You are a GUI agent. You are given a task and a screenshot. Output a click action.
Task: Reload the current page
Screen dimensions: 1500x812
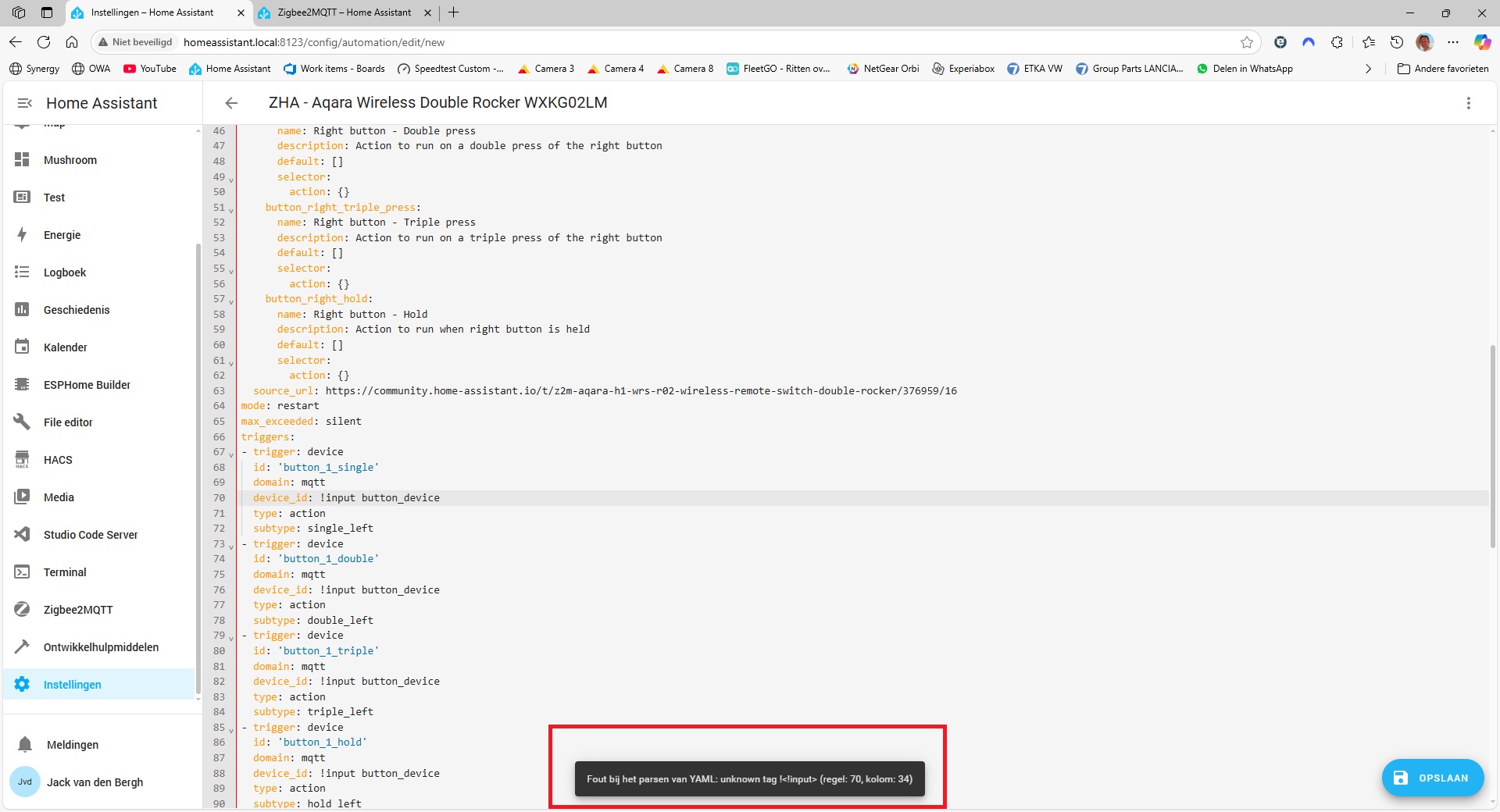click(x=44, y=42)
